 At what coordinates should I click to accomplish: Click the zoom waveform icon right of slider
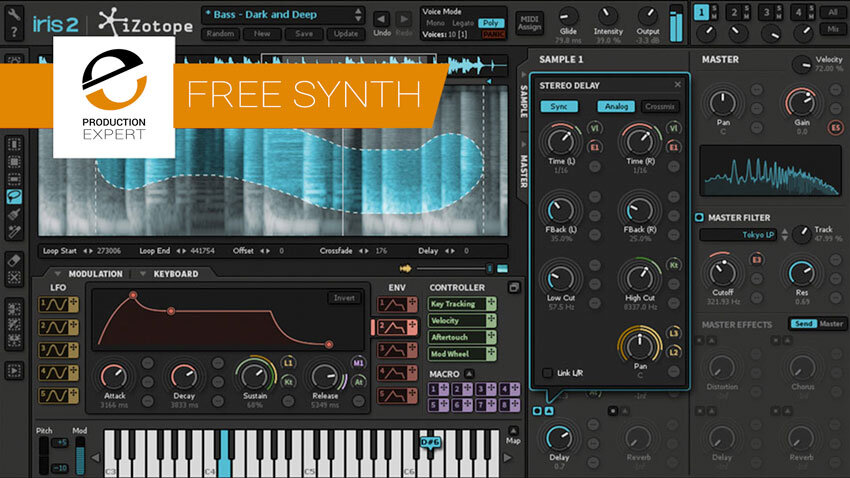[x=503, y=268]
